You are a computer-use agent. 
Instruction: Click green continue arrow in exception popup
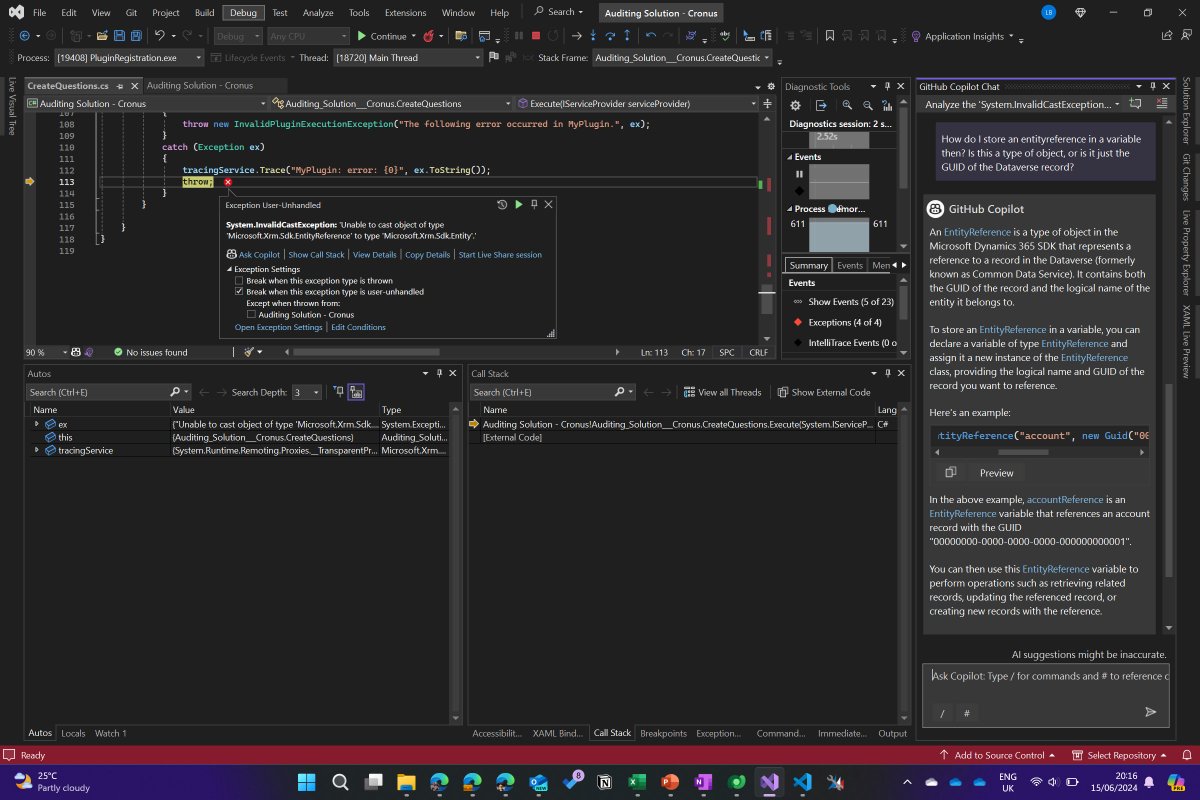pyautogui.click(x=518, y=204)
